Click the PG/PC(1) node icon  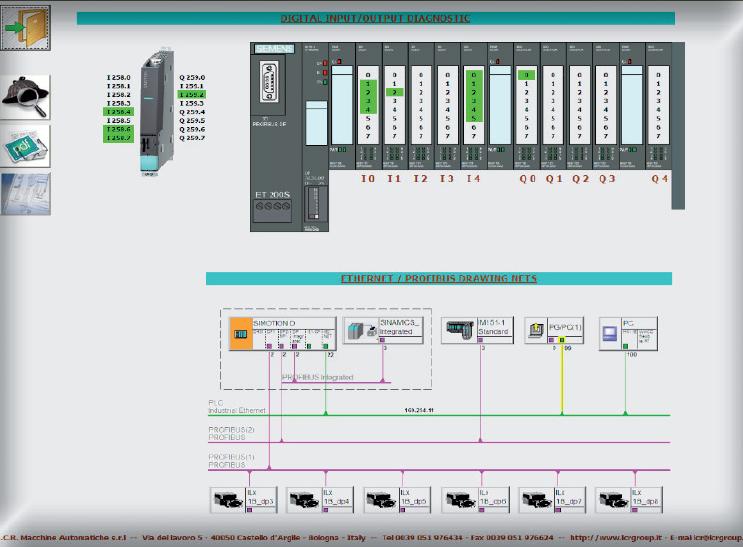[x=537, y=330]
